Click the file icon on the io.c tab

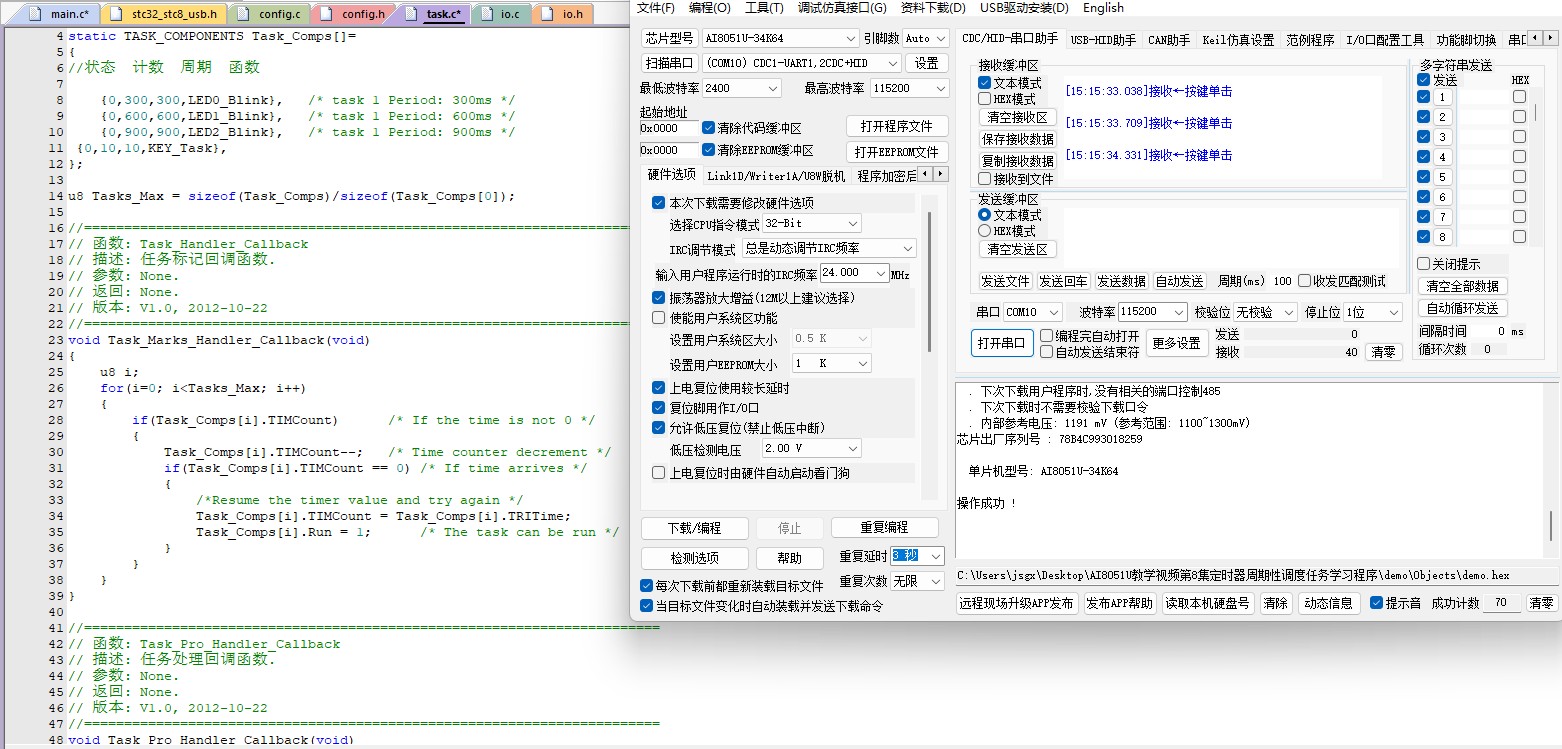click(487, 14)
